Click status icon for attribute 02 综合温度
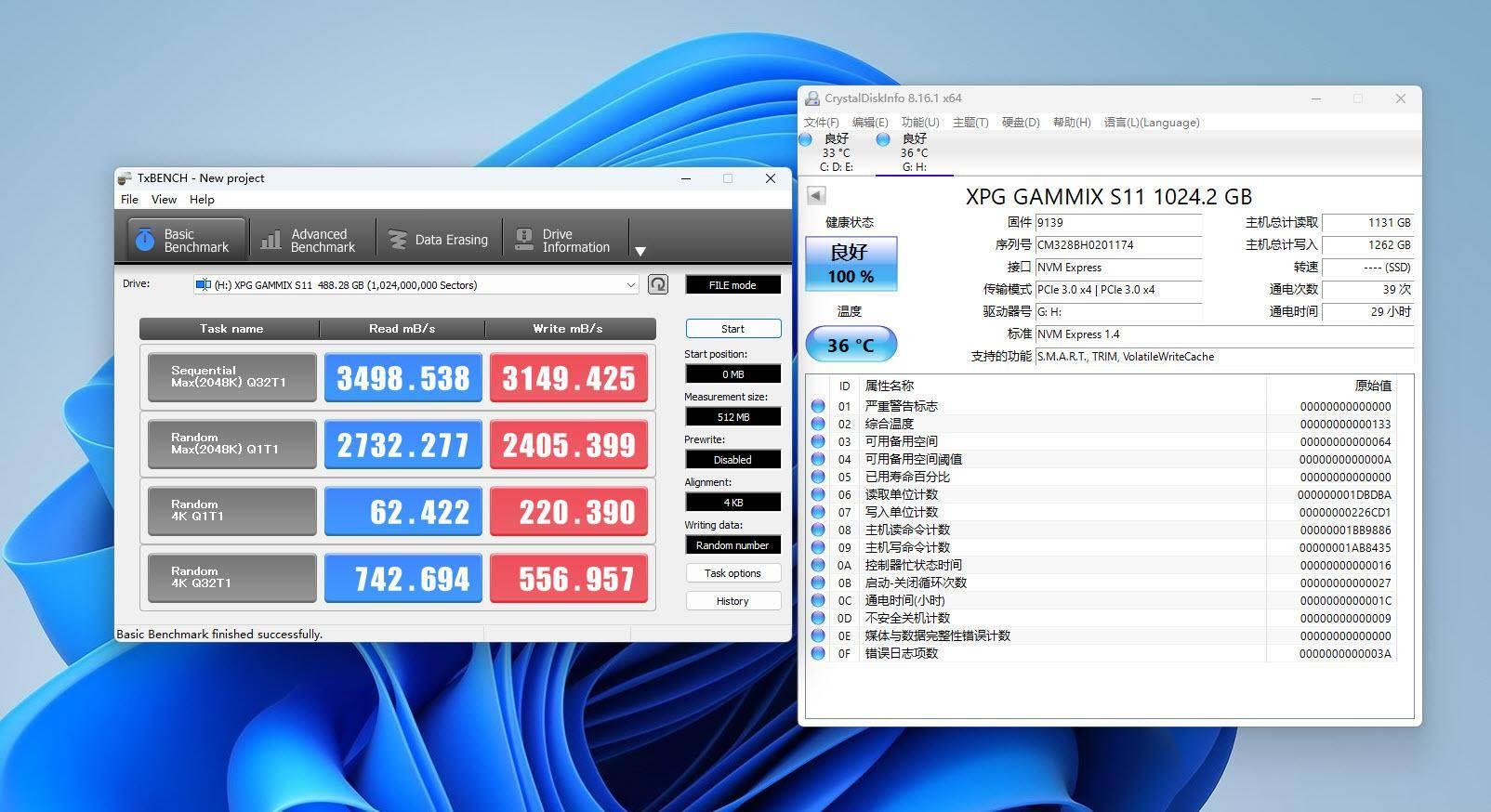1491x812 pixels. pos(818,424)
